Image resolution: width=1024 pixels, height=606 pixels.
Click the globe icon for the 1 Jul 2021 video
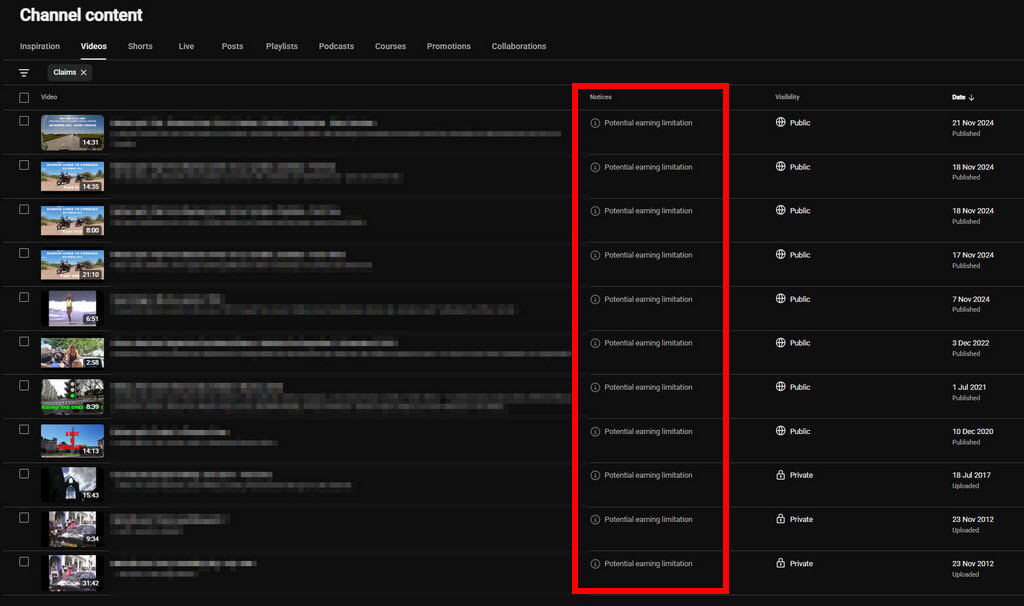(x=780, y=387)
